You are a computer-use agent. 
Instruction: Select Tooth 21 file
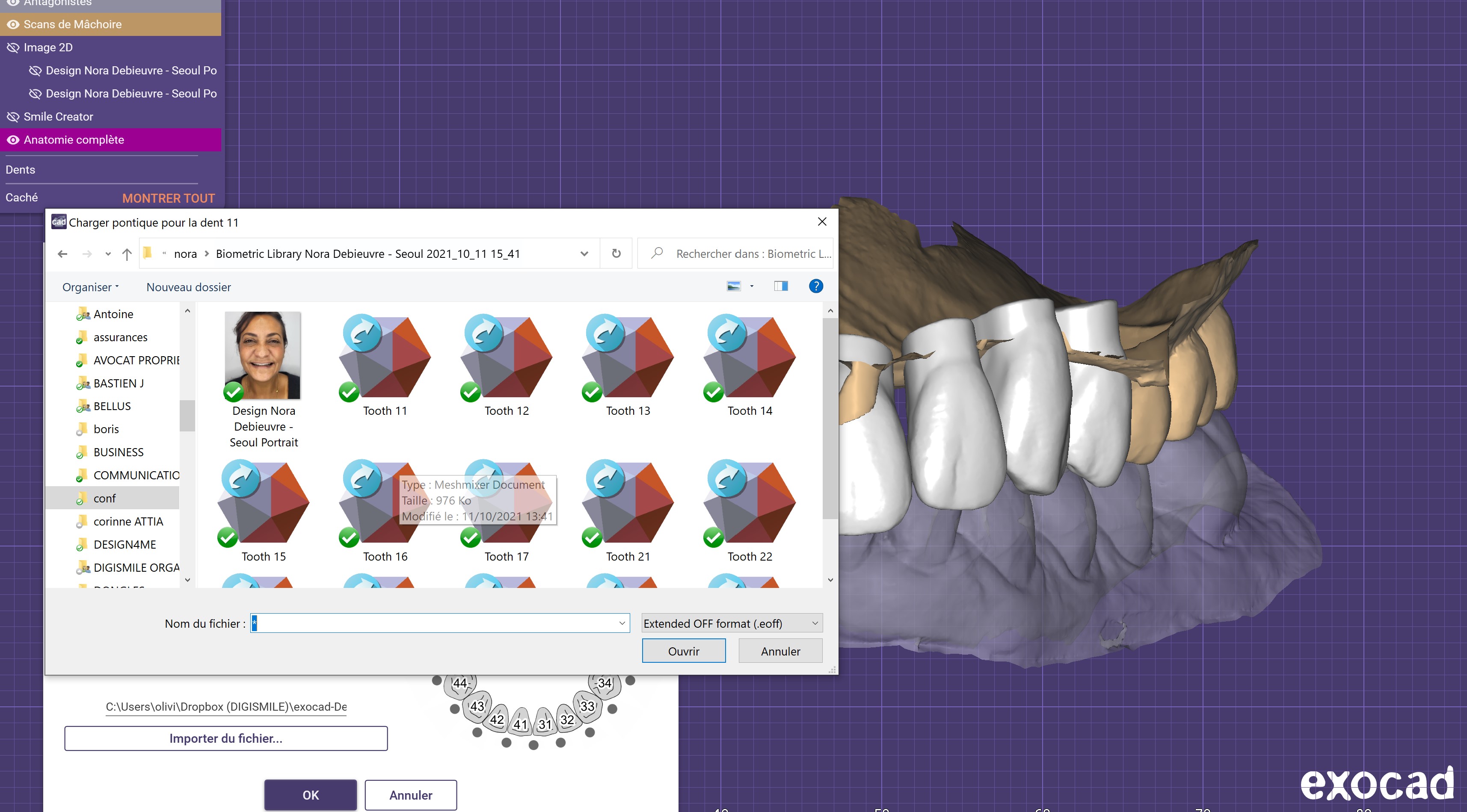[628, 511]
